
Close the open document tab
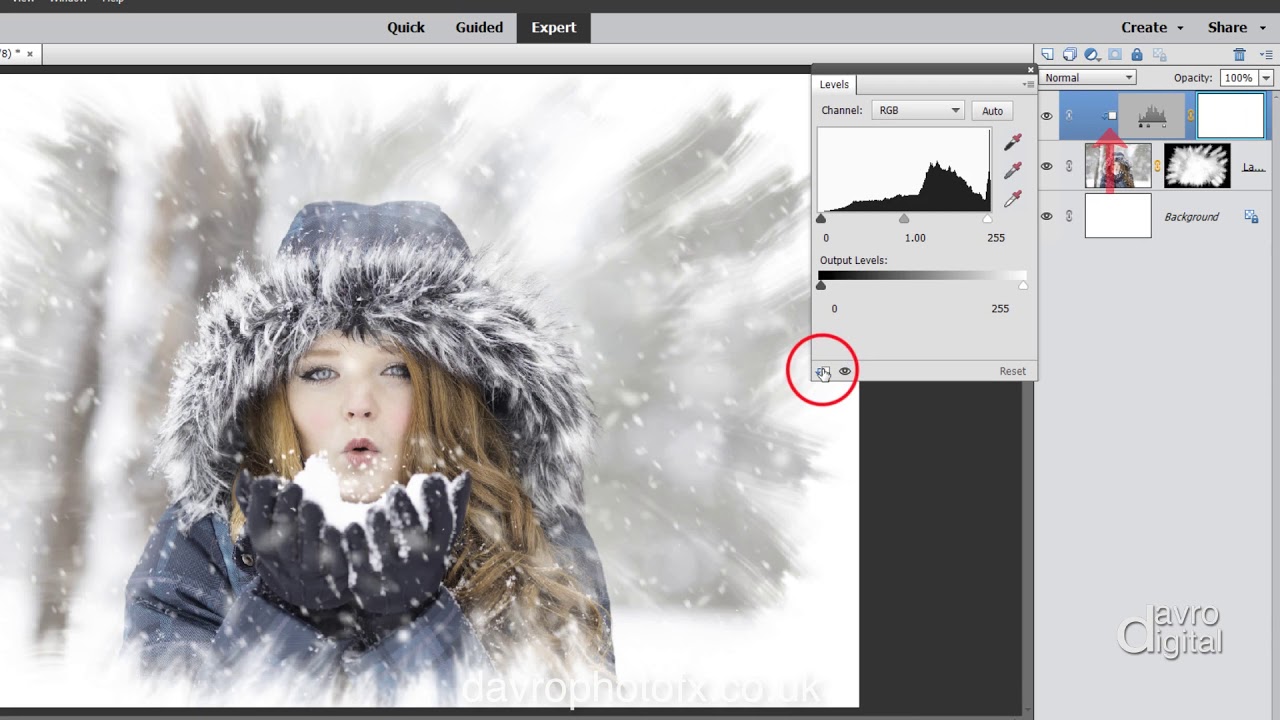coord(30,54)
